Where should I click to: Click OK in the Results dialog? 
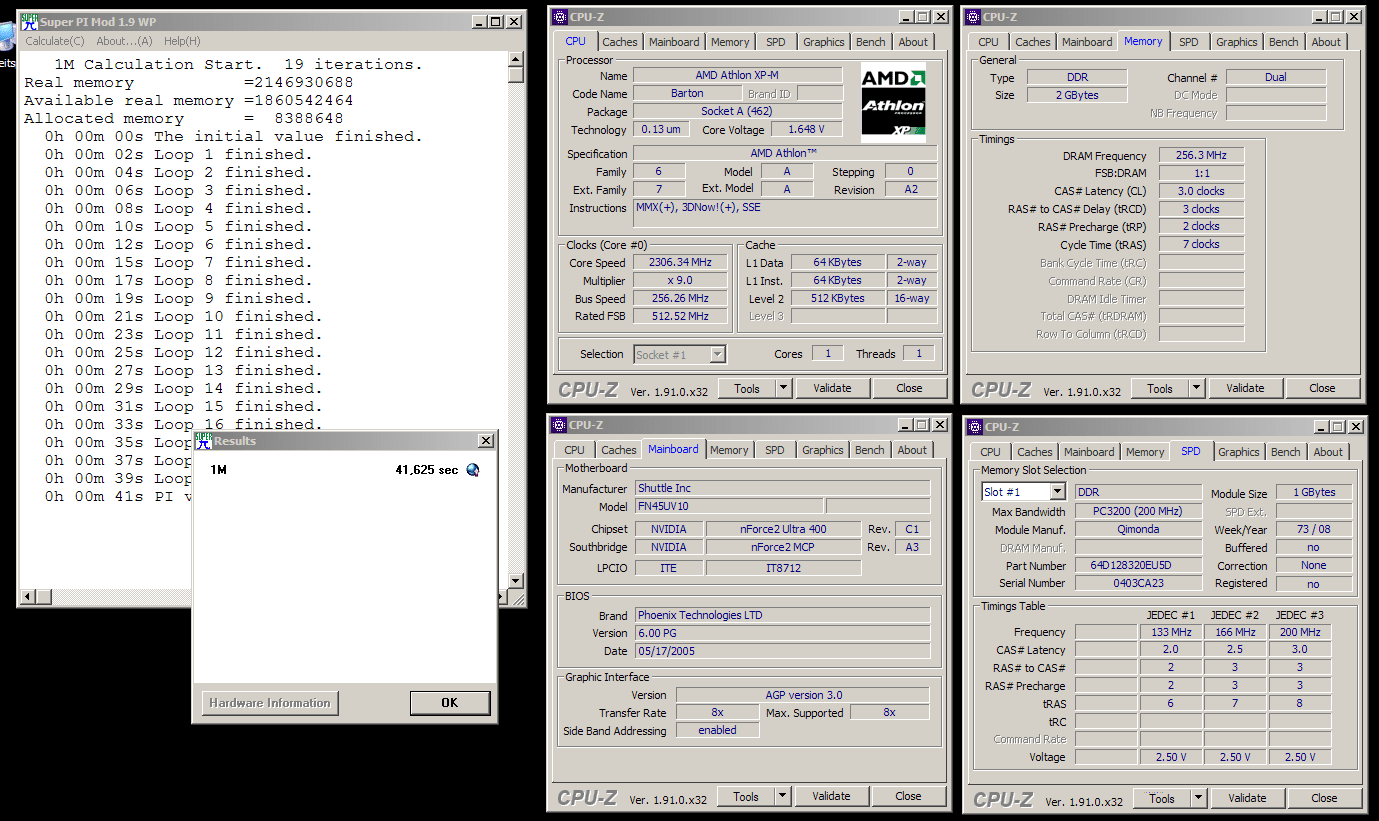pyautogui.click(x=449, y=703)
